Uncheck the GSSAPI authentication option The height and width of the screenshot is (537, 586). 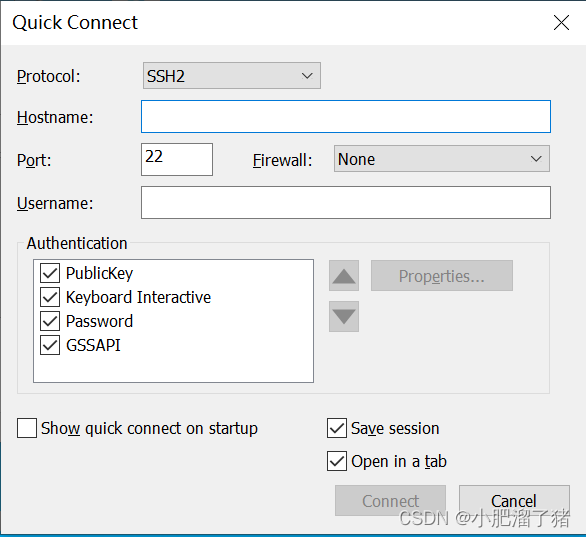(x=50, y=345)
